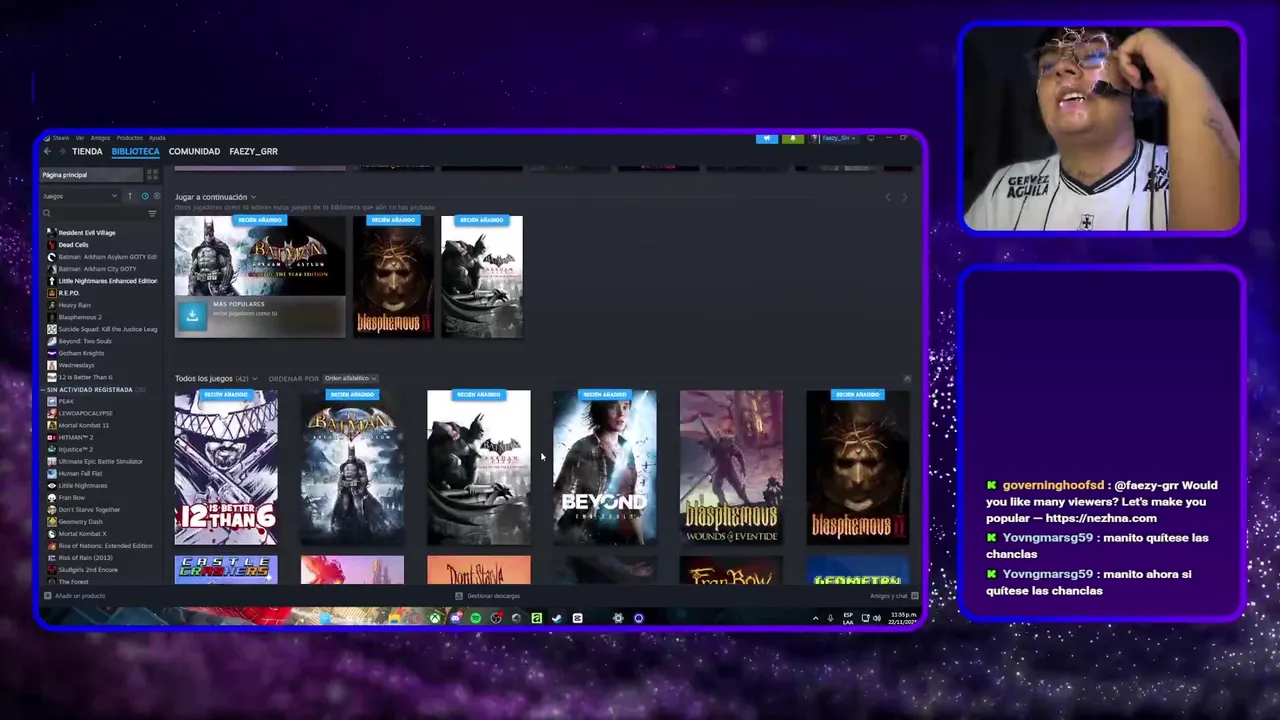This screenshot has width=1280, height=720.
Task: Open Blasphemous Wounds of Eventide cover
Action: pos(731,468)
